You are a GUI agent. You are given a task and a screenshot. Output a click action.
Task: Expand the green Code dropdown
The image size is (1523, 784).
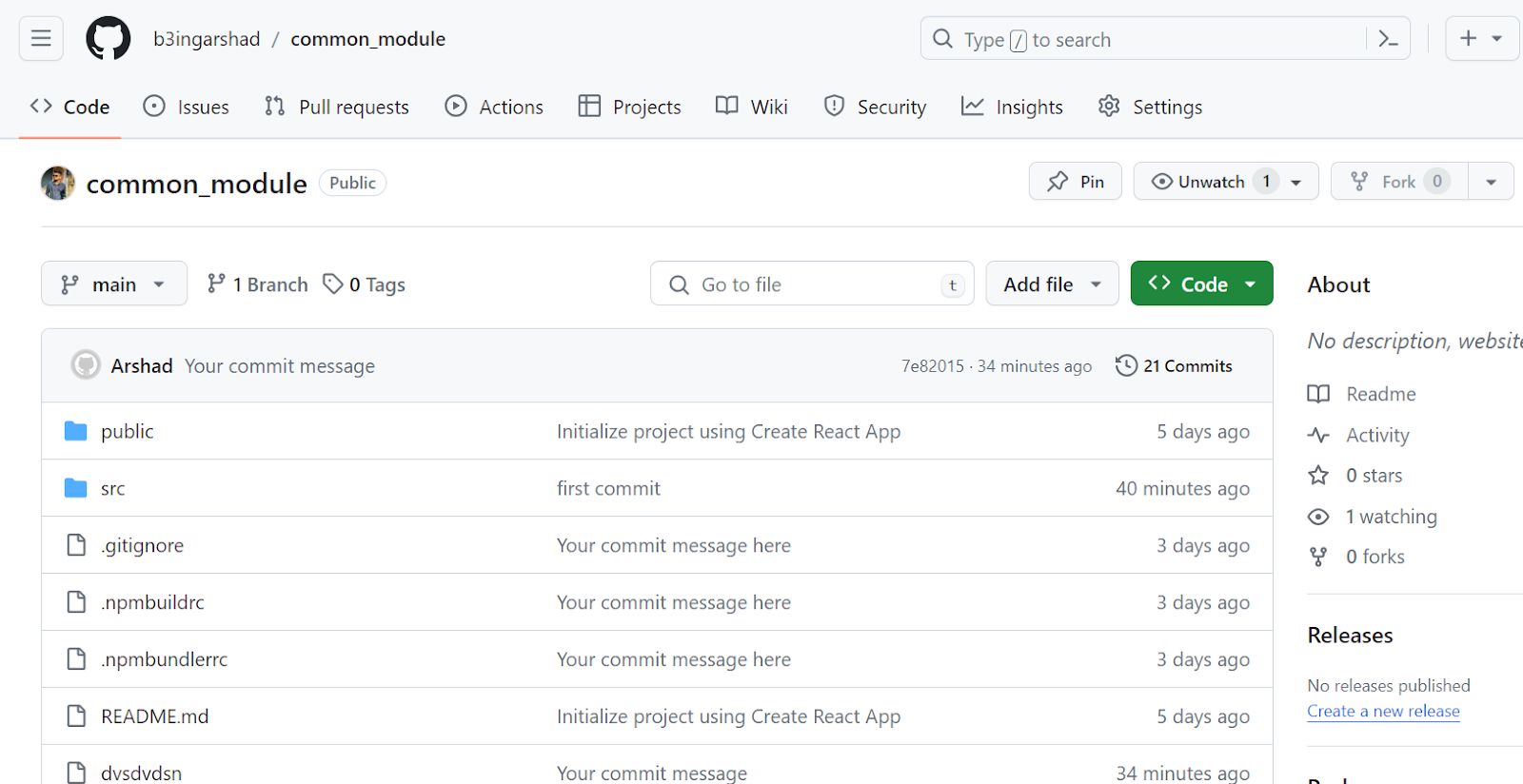tap(1201, 284)
